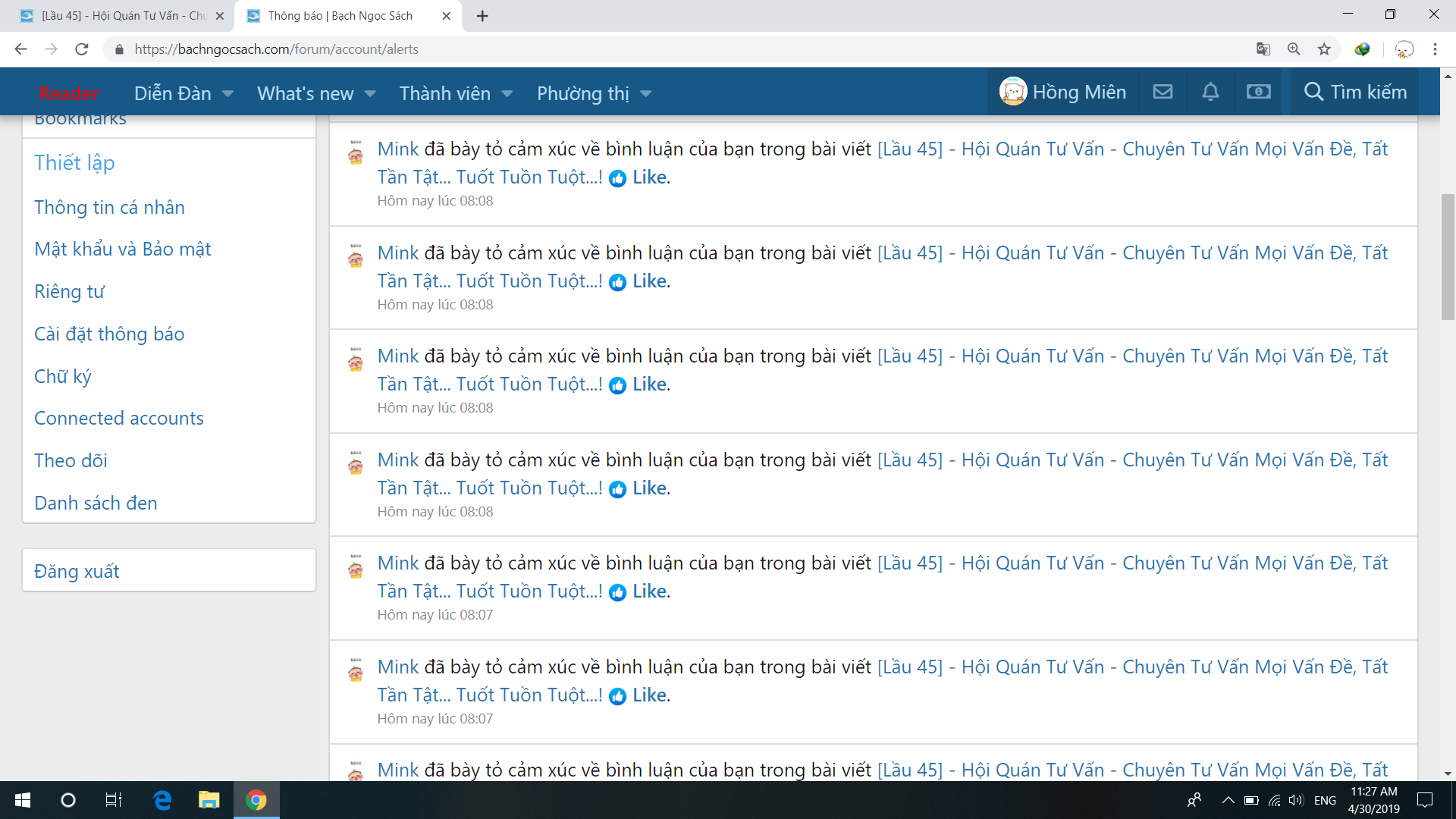Click Đăng xuất to log out
The height and width of the screenshot is (819, 1456).
tap(77, 571)
